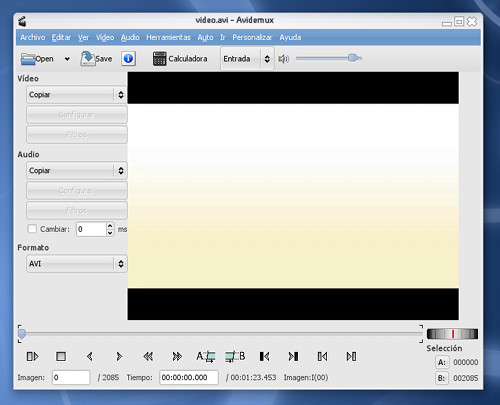Go to previous frame arrow
The height and width of the screenshot is (405, 500).
click(x=89, y=357)
